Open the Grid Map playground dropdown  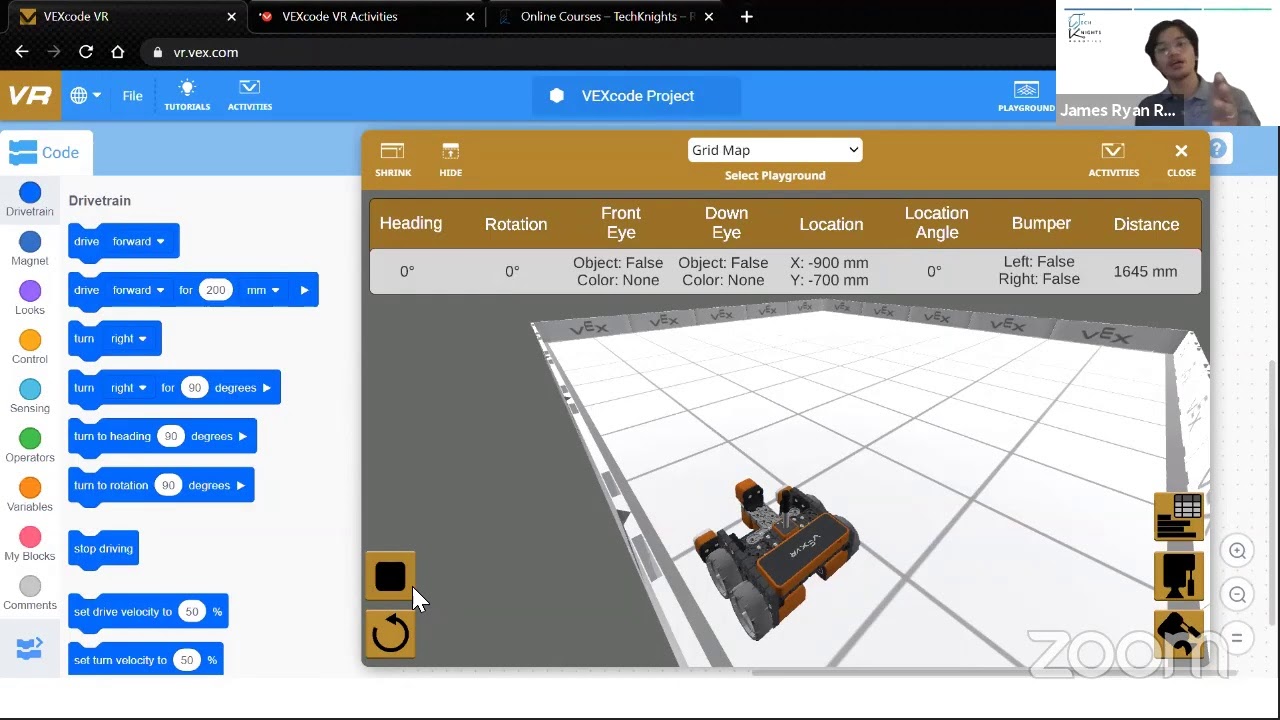click(x=775, y=150)
